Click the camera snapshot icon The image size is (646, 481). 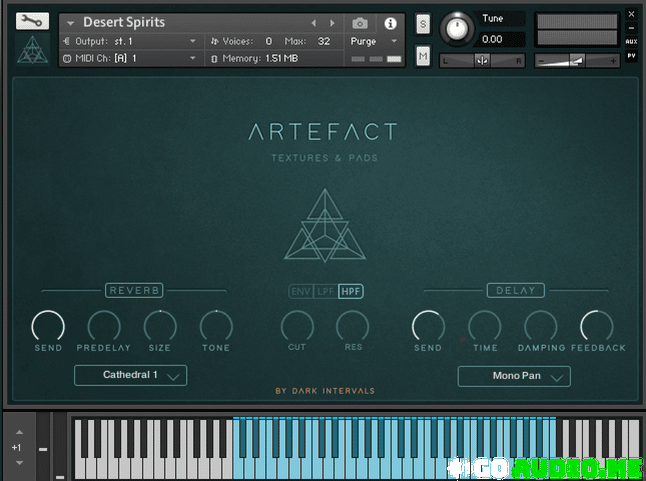pos(360,23)
